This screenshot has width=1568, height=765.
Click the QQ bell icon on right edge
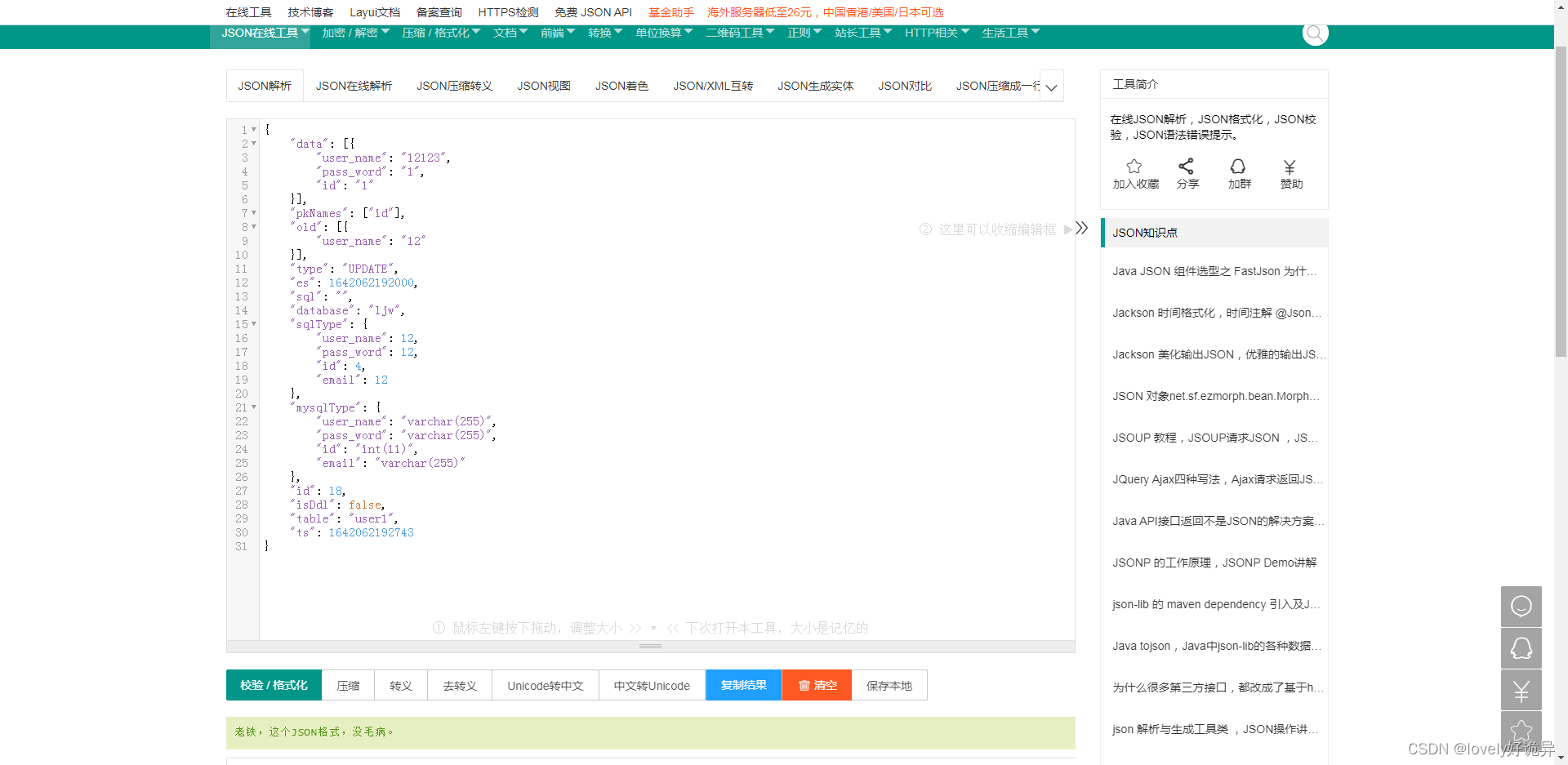point(1521,648)
